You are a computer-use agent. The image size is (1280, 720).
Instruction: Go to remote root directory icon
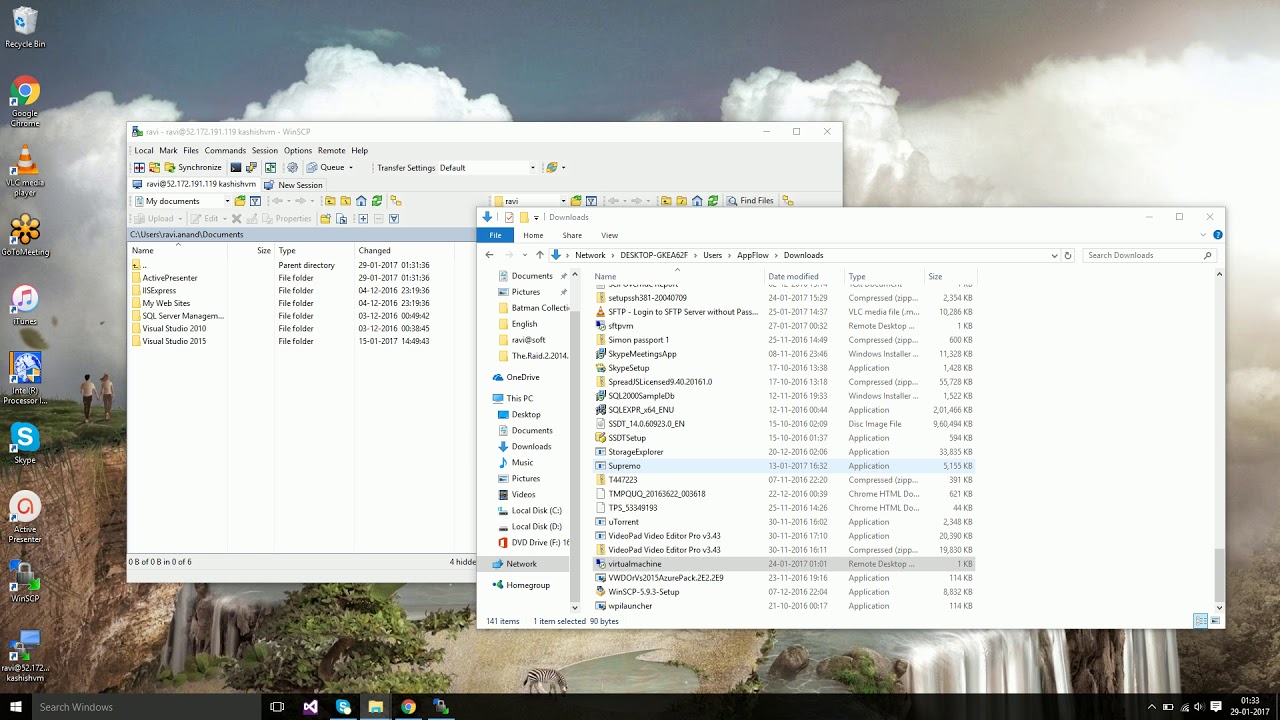pyautogui.click(x=681, y=201)
